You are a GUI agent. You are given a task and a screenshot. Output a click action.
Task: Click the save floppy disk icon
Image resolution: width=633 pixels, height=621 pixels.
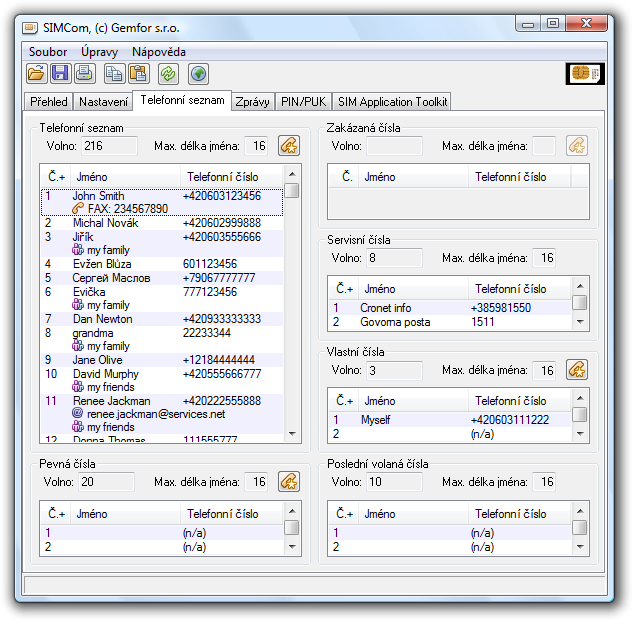click(x=60, y=73)
